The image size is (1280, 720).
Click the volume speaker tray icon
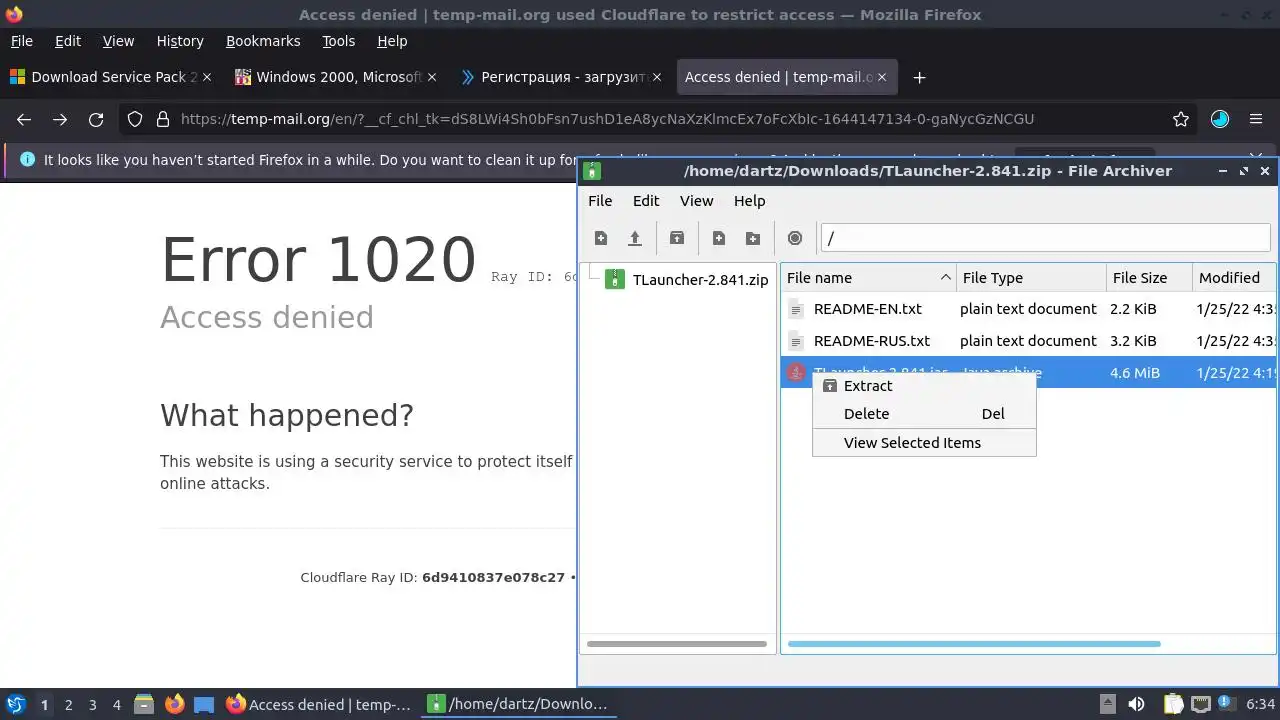click(1136, 704)
